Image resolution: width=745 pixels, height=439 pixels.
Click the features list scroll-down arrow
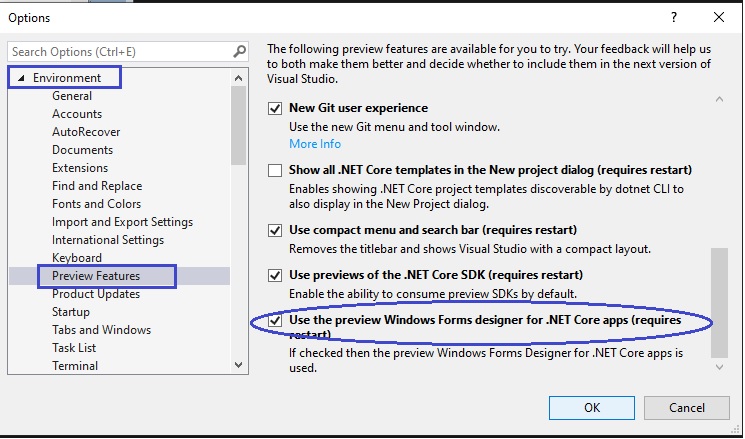click(719, 367)
